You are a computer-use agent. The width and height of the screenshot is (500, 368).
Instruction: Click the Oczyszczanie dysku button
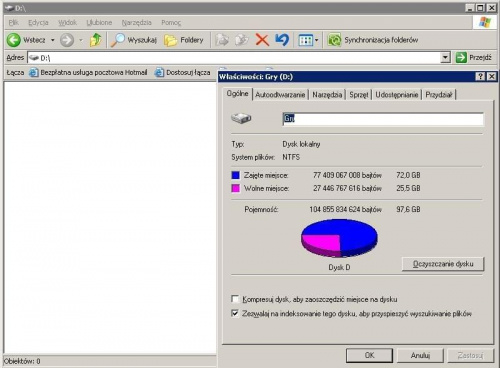(443, 264)
